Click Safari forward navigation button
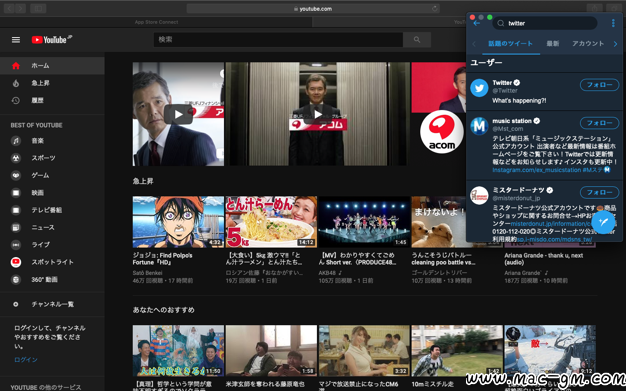Viewport: 626px width, 391px height. pyautogui.click(x=21, y=8)
